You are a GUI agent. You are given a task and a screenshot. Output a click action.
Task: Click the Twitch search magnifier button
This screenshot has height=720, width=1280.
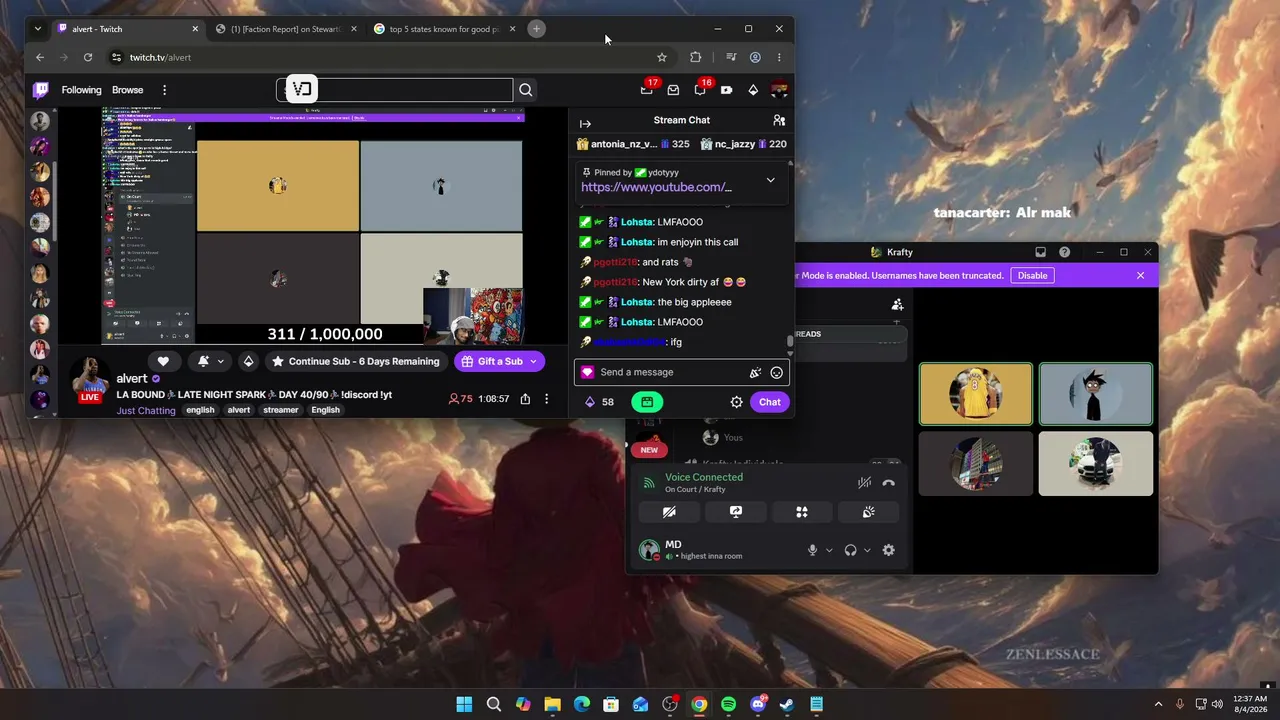pos(526,90)
